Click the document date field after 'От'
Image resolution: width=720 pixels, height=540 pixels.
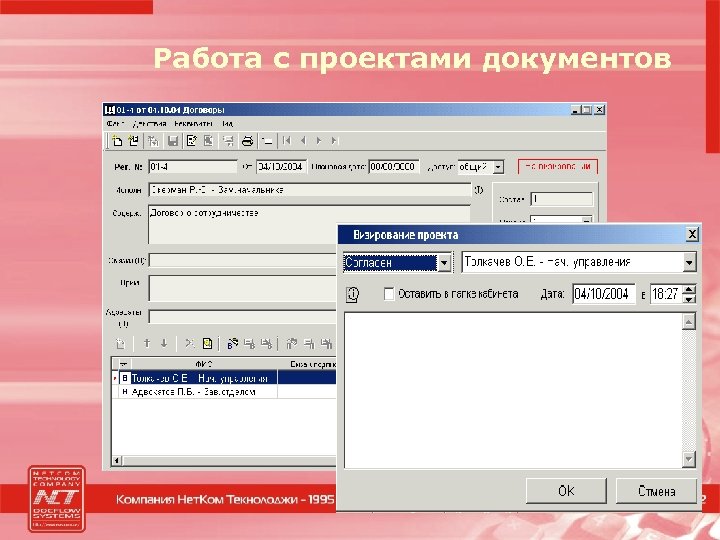281,167
